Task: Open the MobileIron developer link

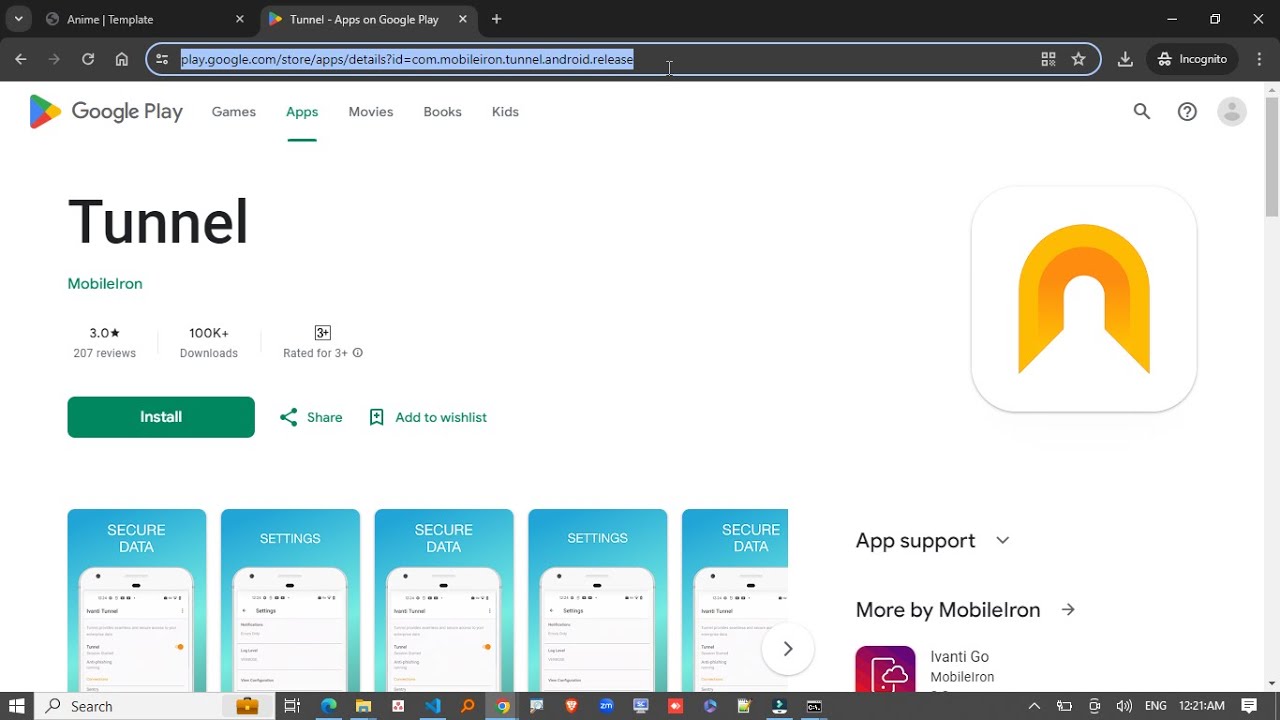Action: (105, 284)
